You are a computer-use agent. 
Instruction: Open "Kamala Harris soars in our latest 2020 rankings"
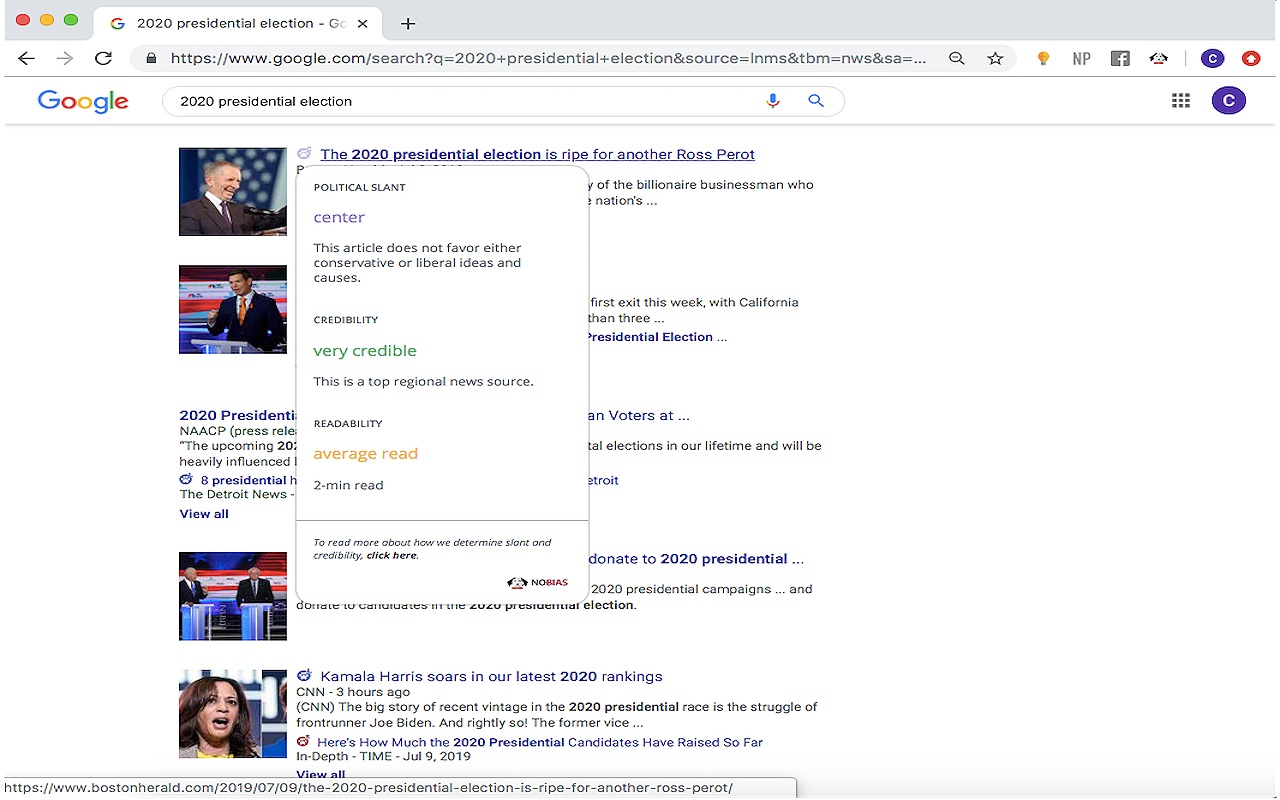(x=491, y=676)
